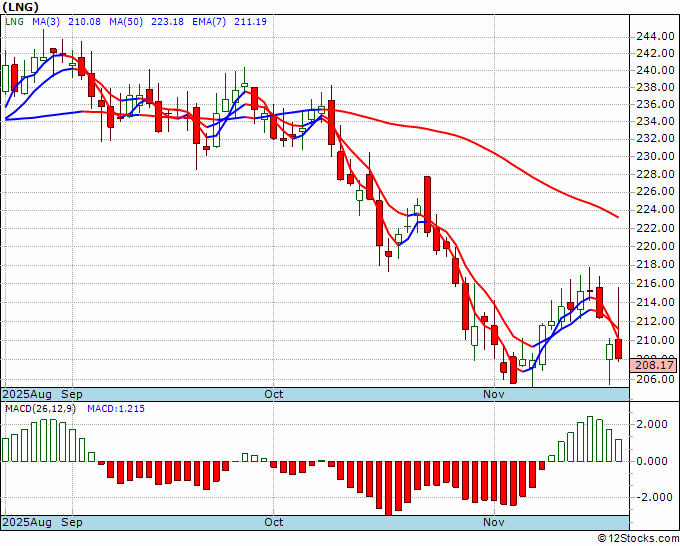Click the 240.00 price axis label

(x=655, y=70)
